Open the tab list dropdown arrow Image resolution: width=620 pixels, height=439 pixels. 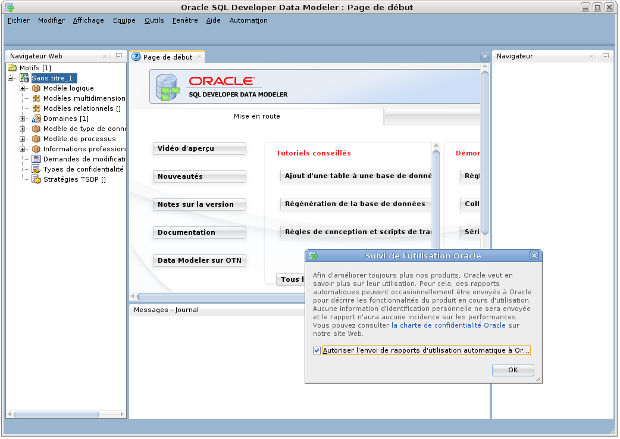click(484, 57)
